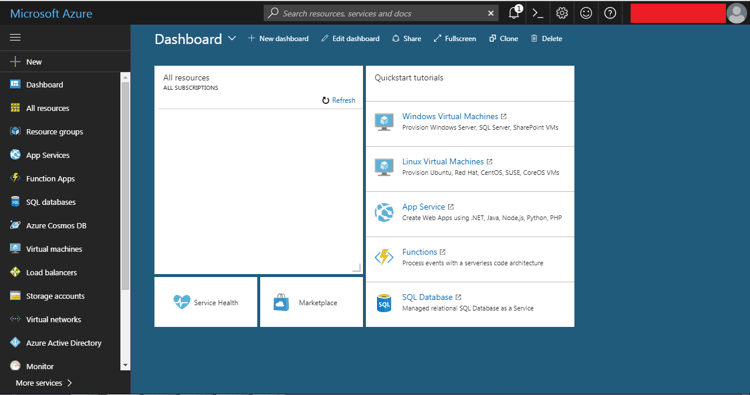Viewport: 750px width, 395px height.
Task: Share the current dashboard
Action: [407, 38]
